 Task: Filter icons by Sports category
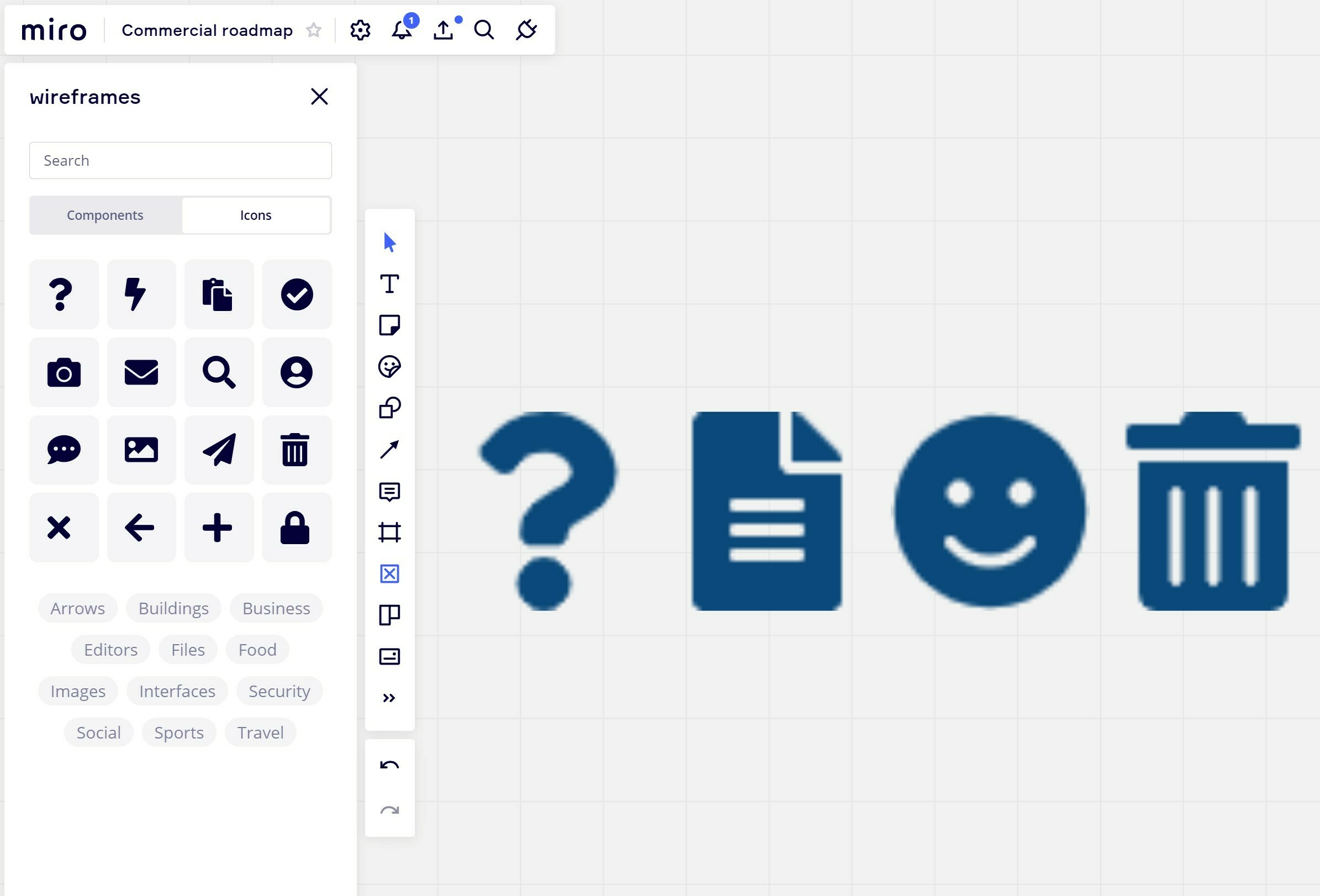(179, 732)
